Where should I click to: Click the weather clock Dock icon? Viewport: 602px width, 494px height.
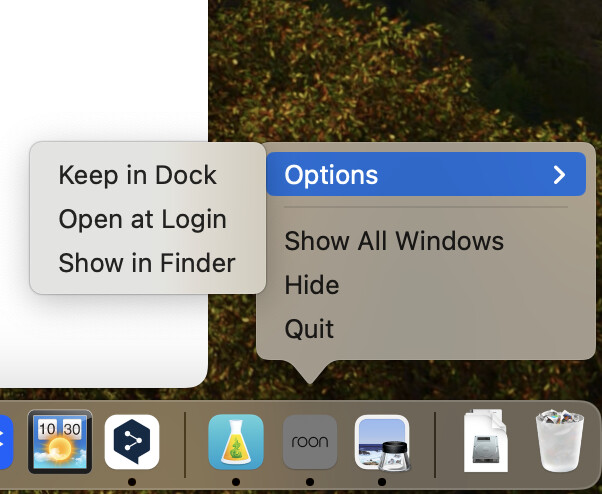(x=60, y=442)
